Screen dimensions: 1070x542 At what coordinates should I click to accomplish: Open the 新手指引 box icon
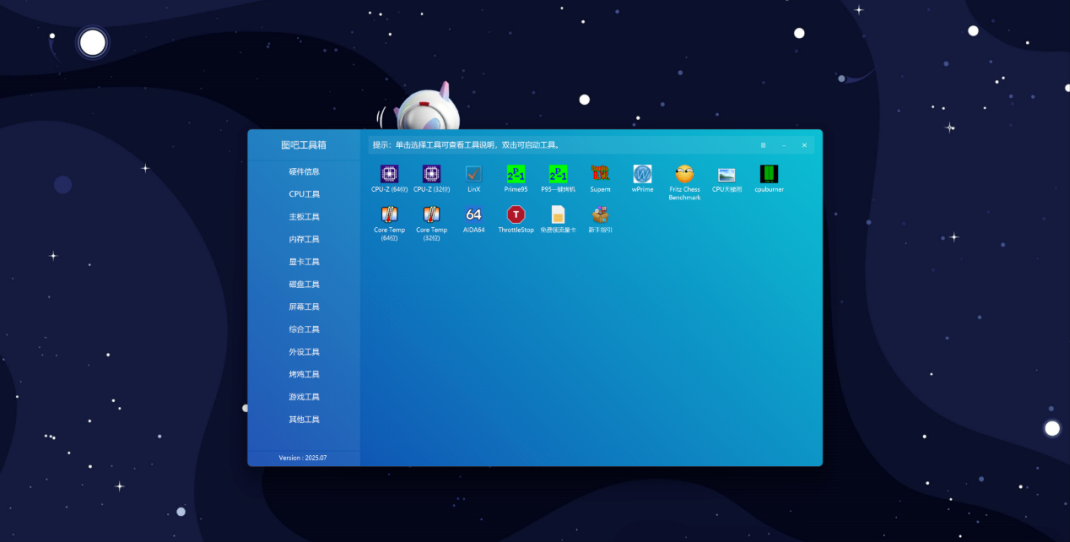coord(601,214)
